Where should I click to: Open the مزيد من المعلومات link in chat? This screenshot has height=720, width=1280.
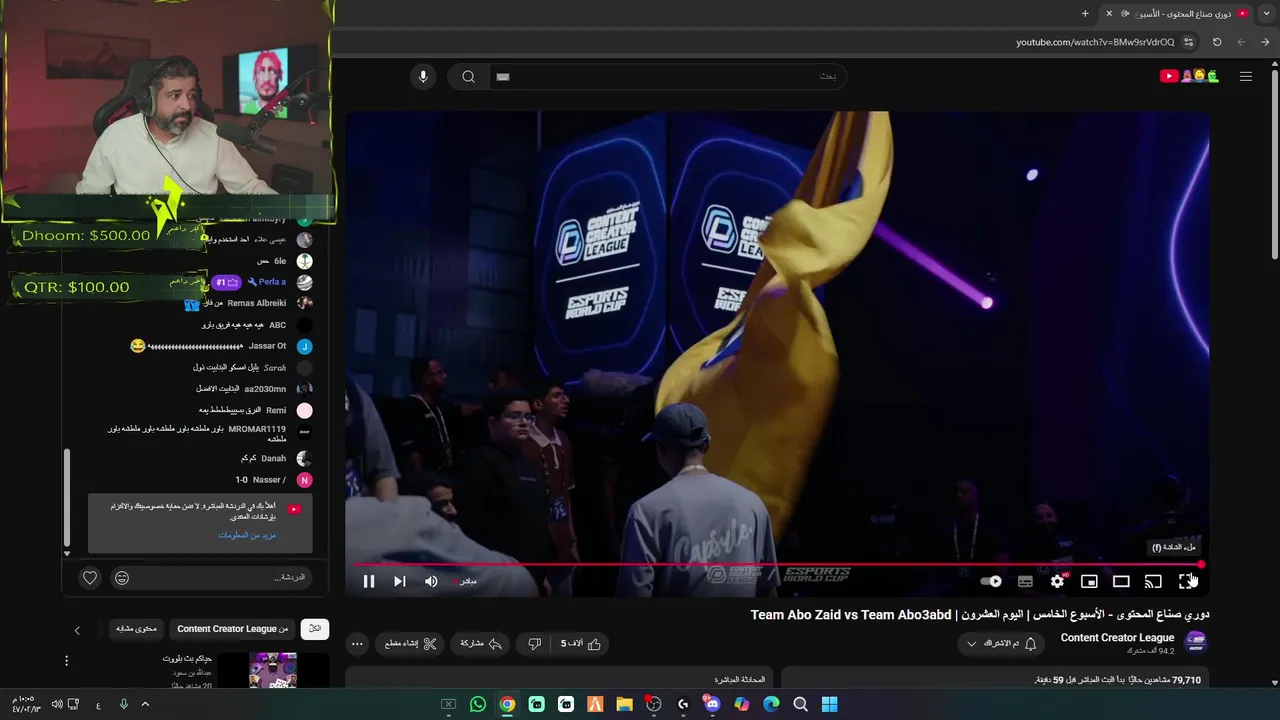tap(247, 535)
